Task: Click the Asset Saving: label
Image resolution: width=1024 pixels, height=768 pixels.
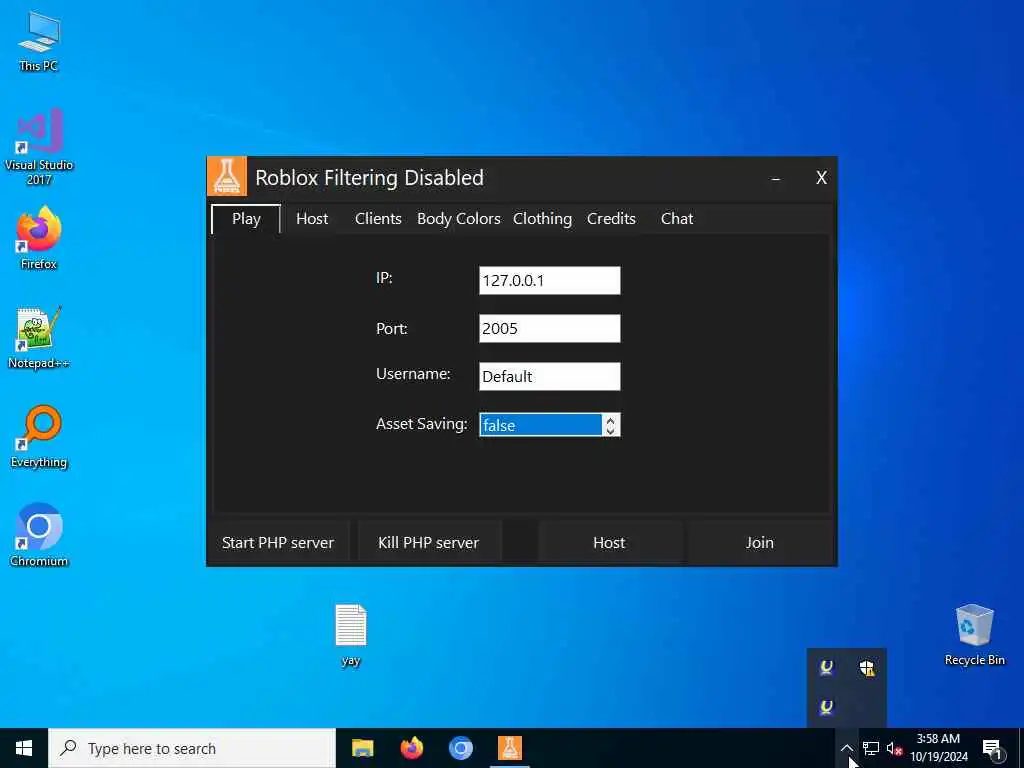Action: point(421,424)
